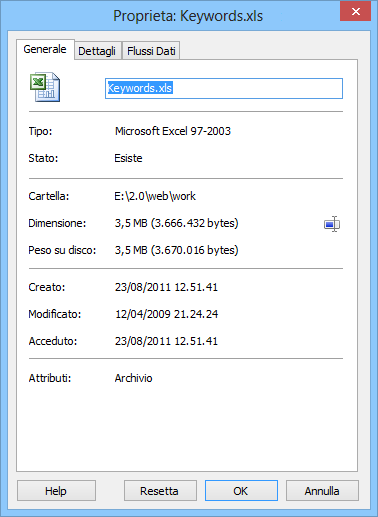Close the Proprieta dialog window
Viewport: 378px width, 517px height.
355,11
